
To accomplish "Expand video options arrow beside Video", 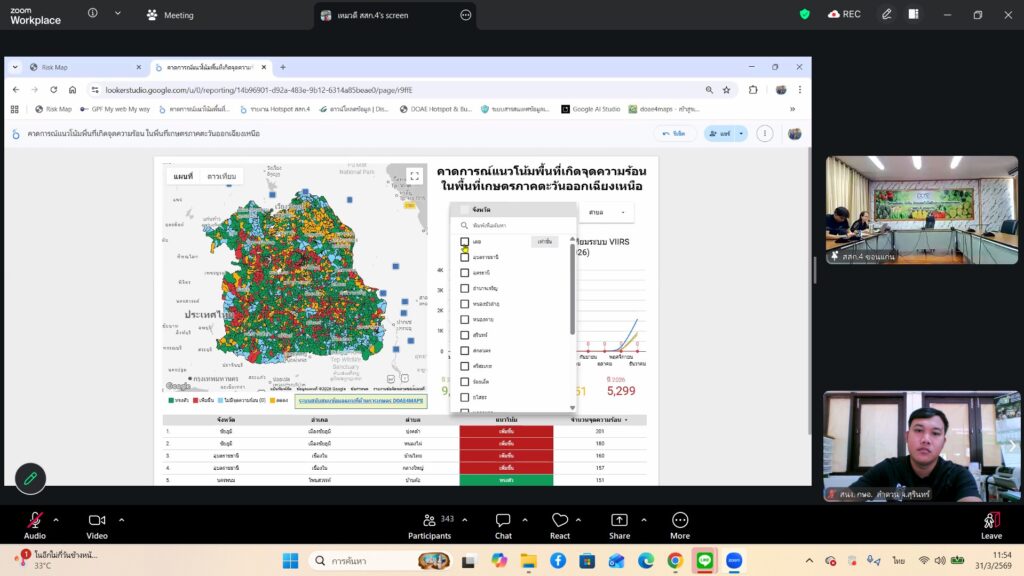I will [x=122, y=520].
